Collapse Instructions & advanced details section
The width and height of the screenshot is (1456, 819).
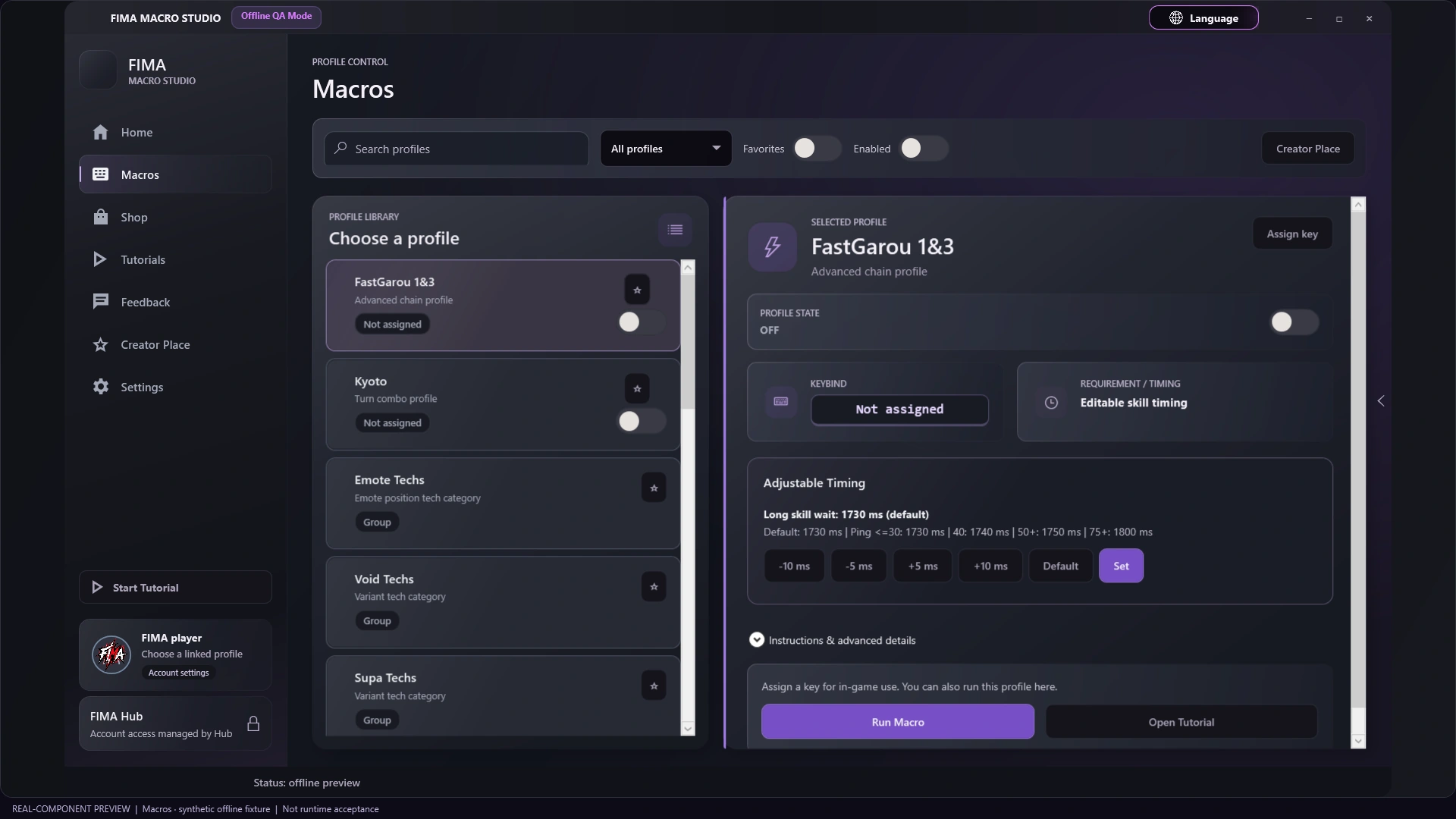[x=756, y=640]
